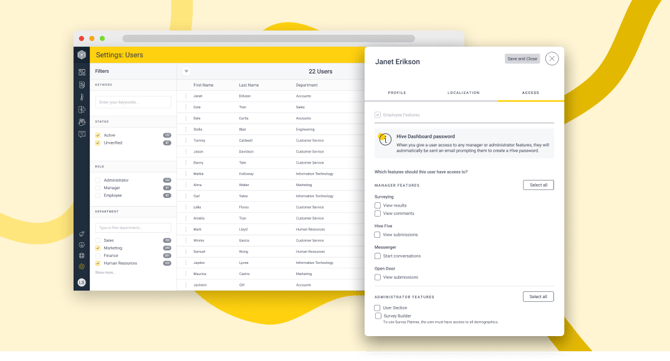Screen dimensions: 670x361
Task: Check the Manager role filter
Action: click(x=98, y=188)
